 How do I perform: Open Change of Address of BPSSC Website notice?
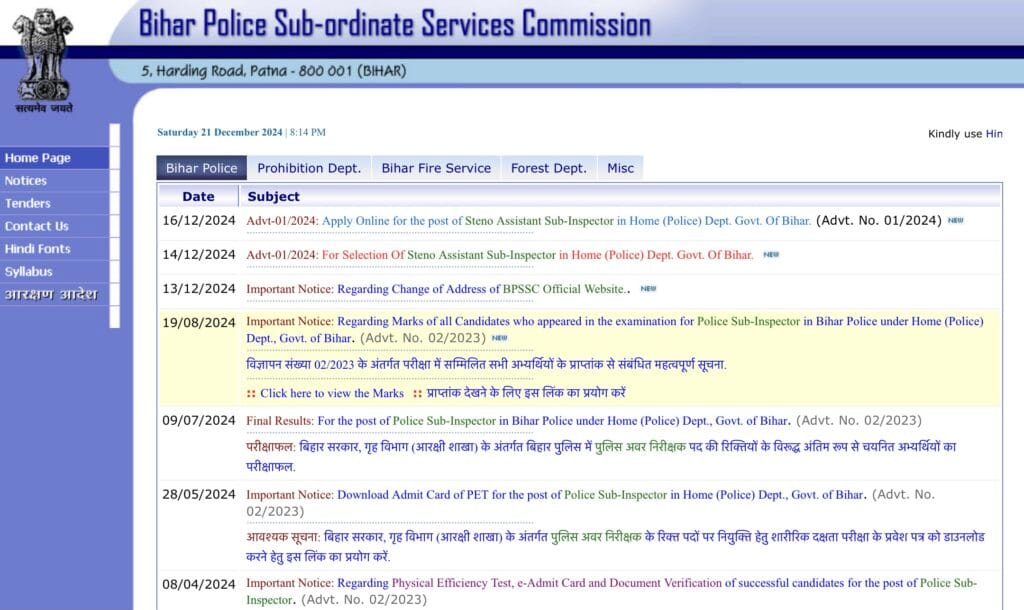pyautogui.click(x=436, y=289)
